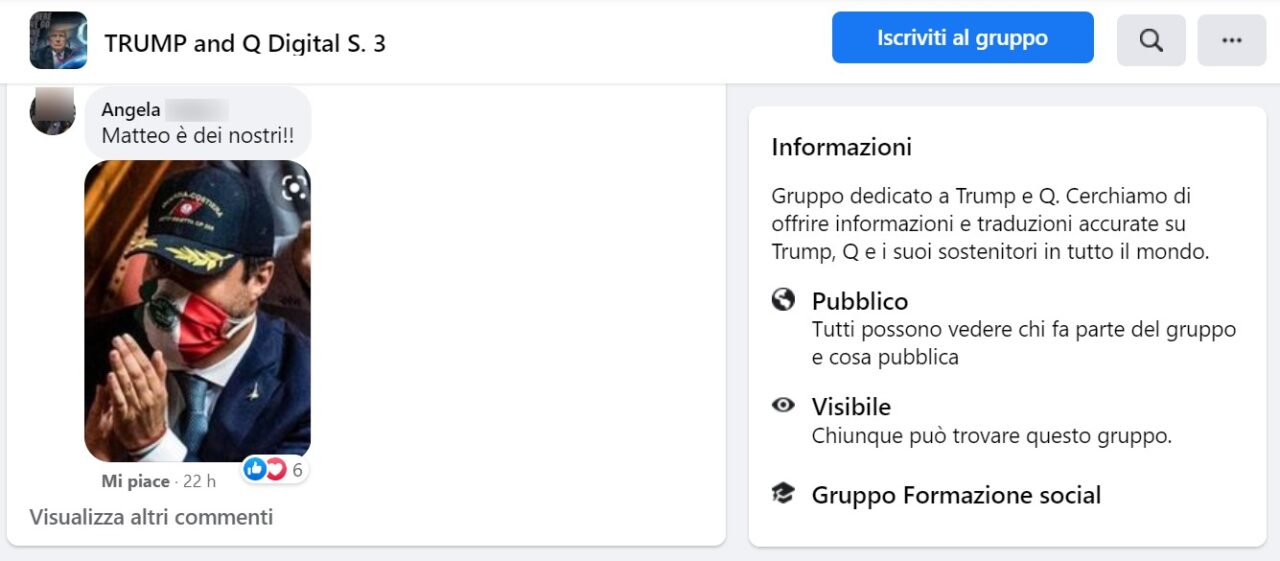The height and width of the screenshot is (561, 1280).
Task: Open the three-dots more options menu
Action: tap(1232, 40)
